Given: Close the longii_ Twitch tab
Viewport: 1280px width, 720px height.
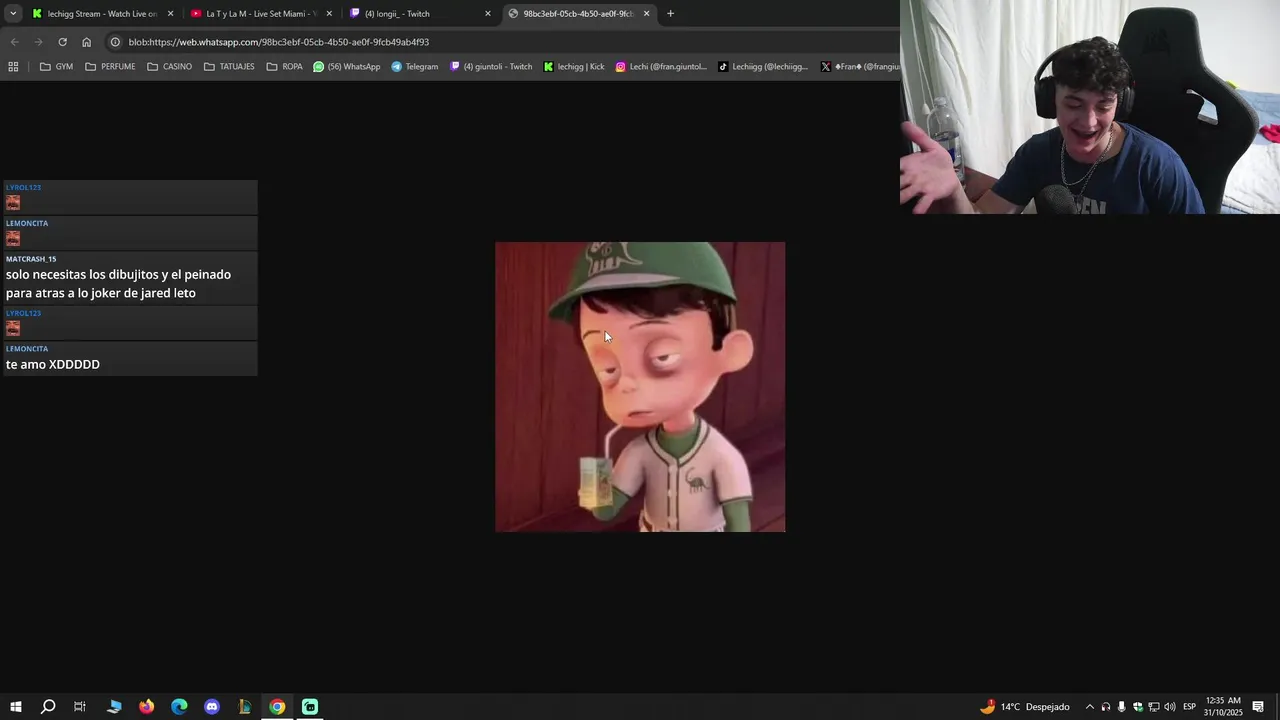Looking at the screenshot, I should [488, 14].
